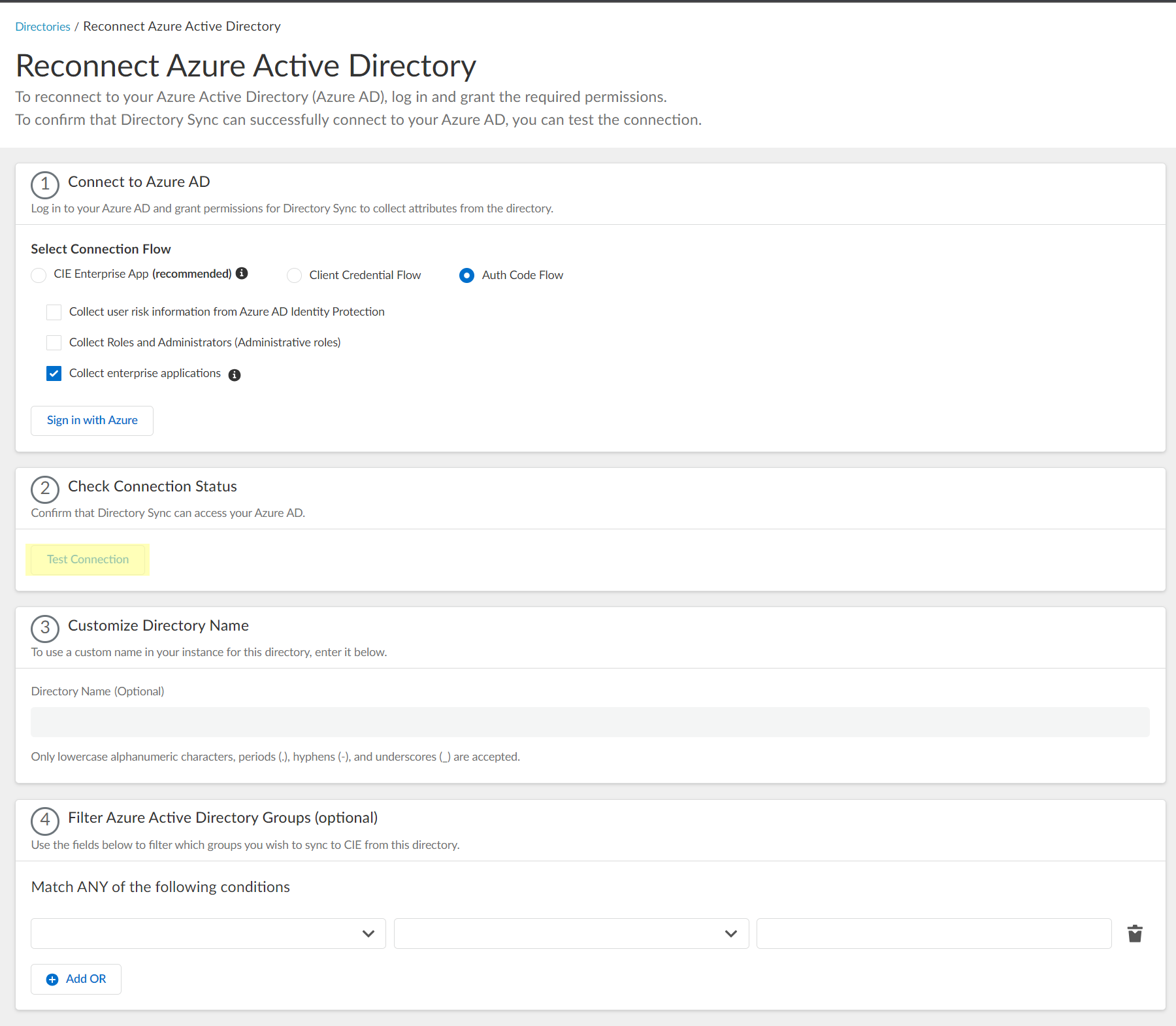
Task: Expand the second filter condition dropdown
Action: click(571, 933)
